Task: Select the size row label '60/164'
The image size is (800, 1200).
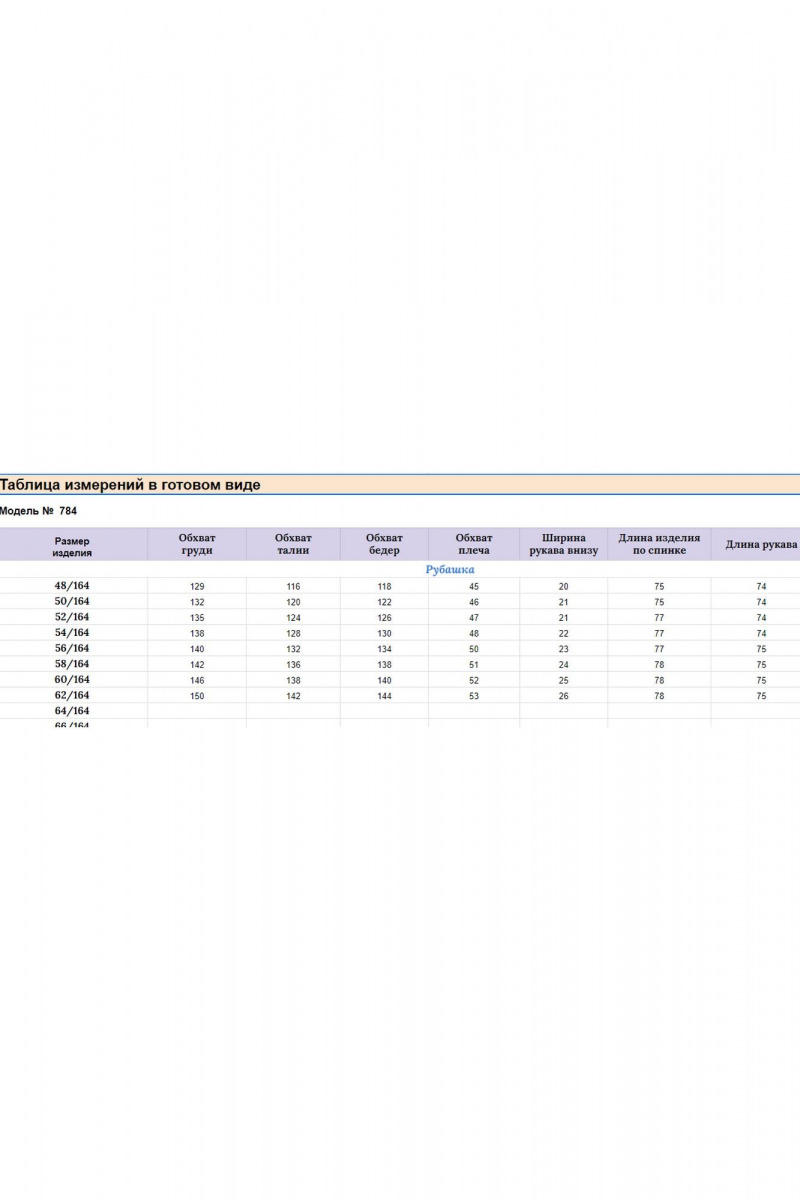Action: click(x=72, y=679)
